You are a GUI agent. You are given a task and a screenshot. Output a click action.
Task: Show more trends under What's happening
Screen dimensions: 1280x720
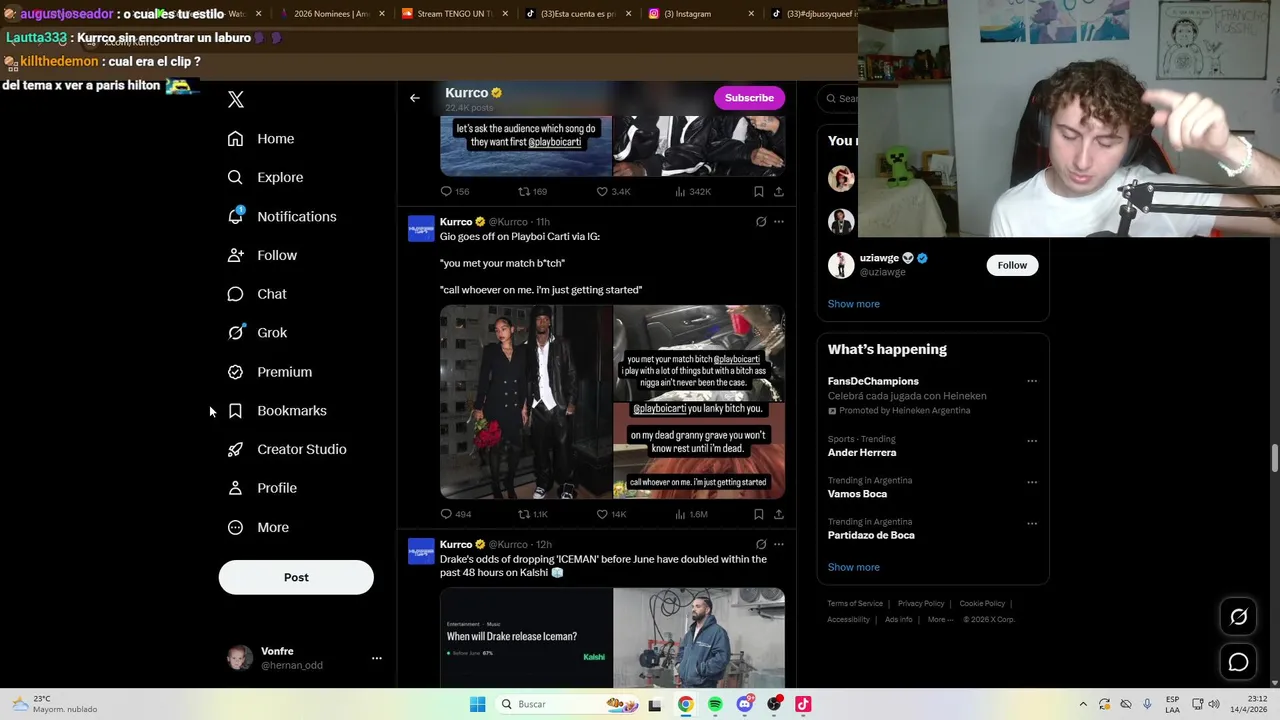click(x=853, y=567)
